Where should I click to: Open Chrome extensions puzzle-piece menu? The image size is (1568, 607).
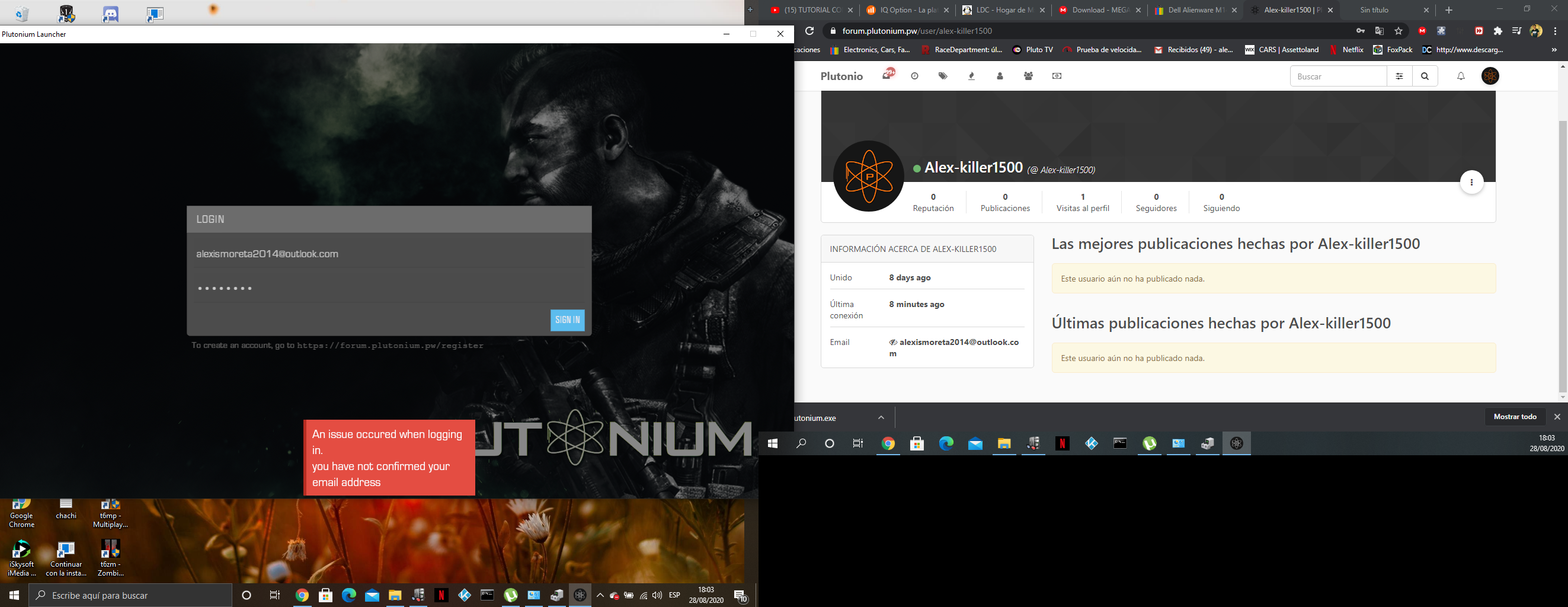[x=1497, y=31]
